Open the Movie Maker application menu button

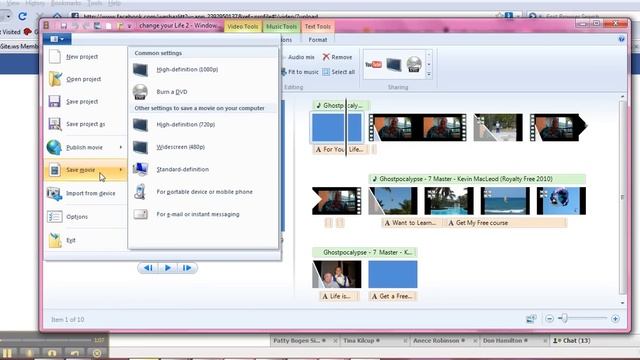(57, 39)
